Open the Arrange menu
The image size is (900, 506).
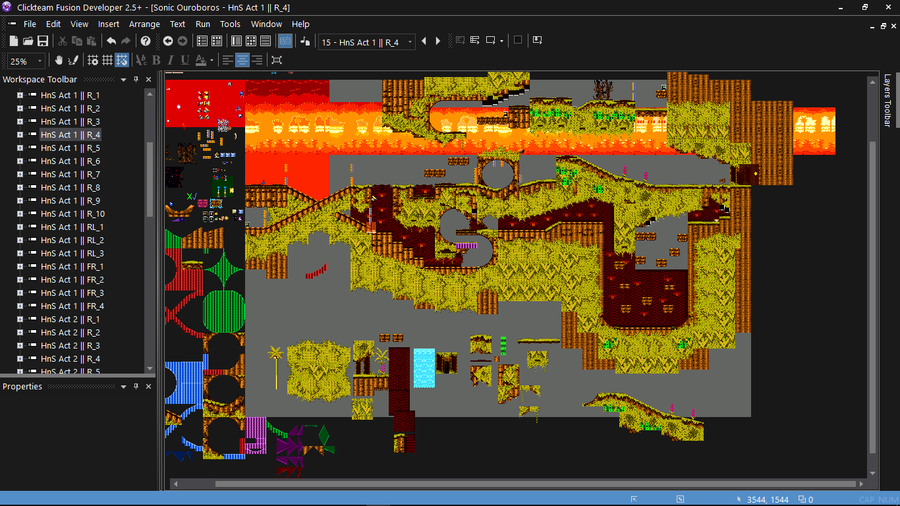click(144, 24)
